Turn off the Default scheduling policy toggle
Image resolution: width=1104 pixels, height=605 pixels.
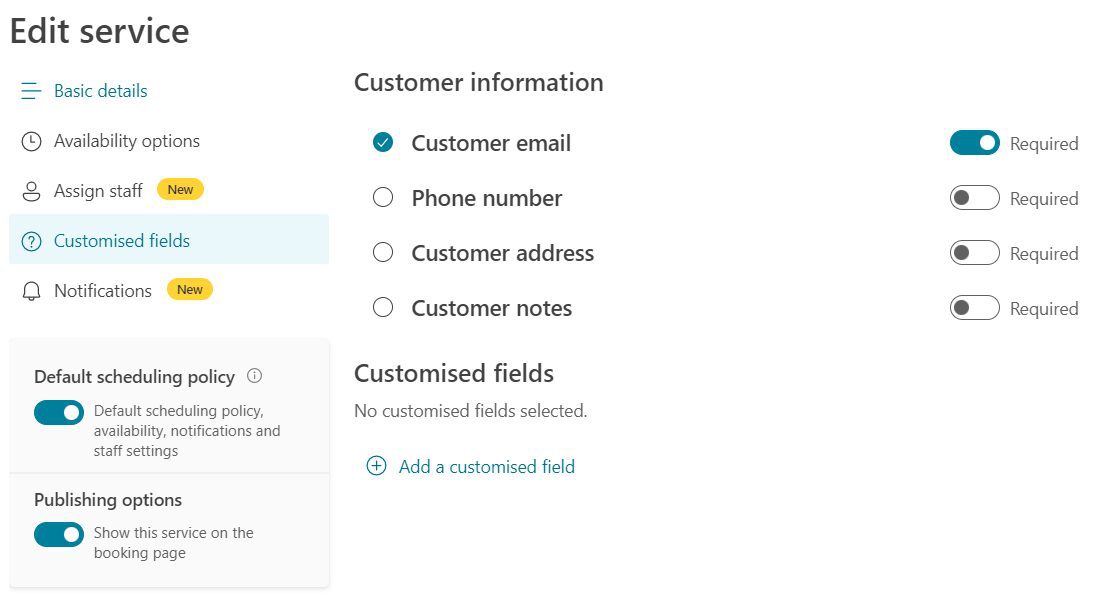pos(58,412)
